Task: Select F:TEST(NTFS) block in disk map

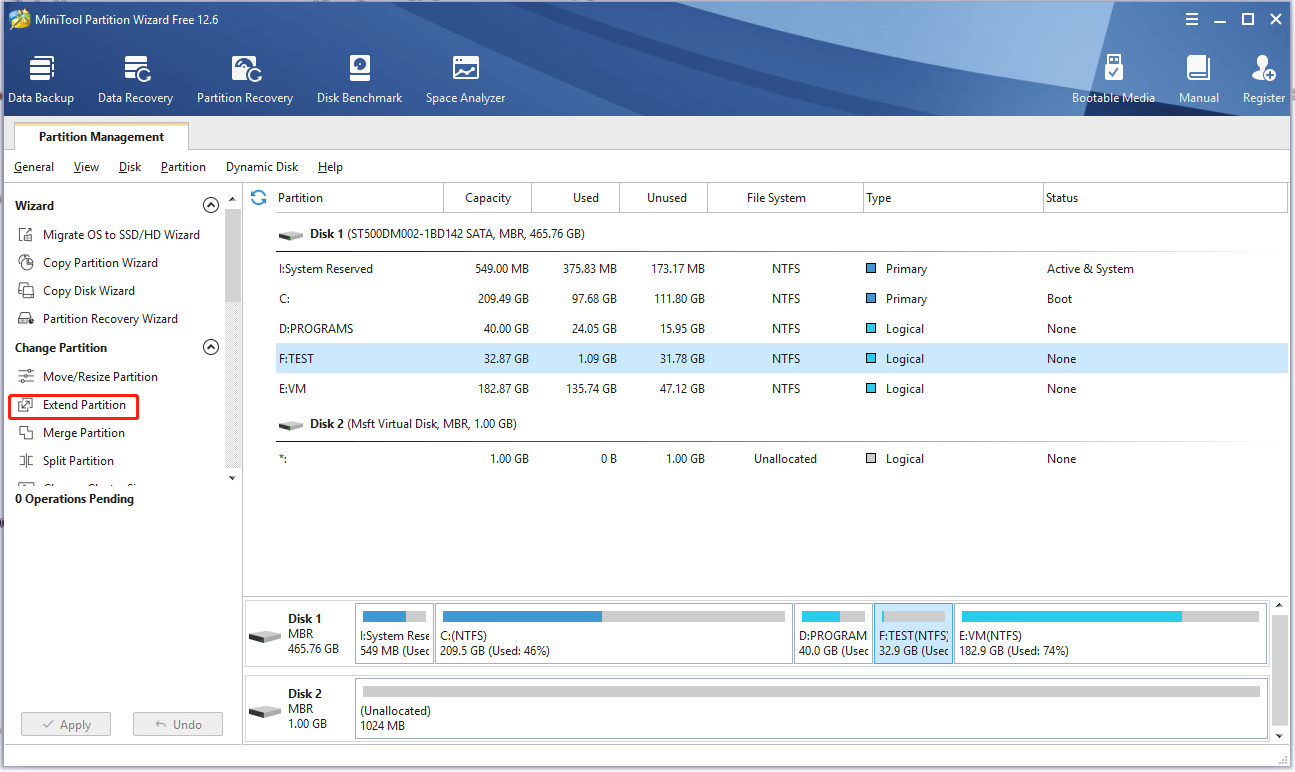Action: (914, 633)
